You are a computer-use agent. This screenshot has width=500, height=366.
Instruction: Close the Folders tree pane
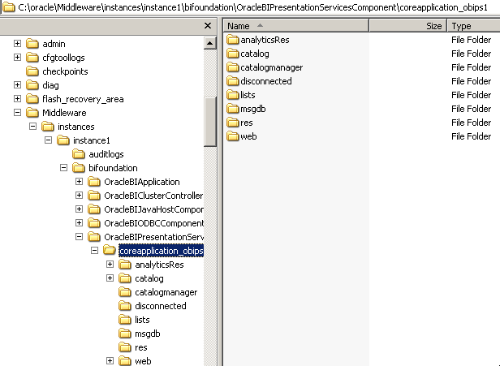pos(208,26)
